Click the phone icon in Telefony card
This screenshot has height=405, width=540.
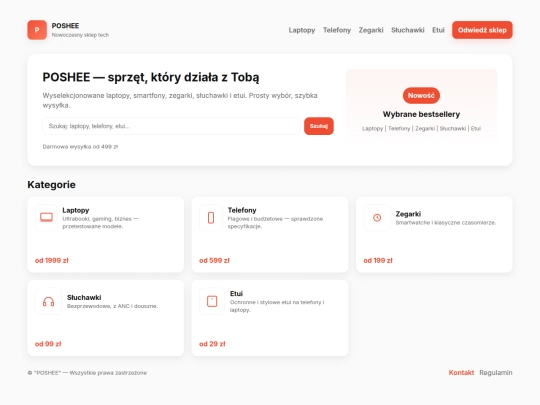pos(211,218)
